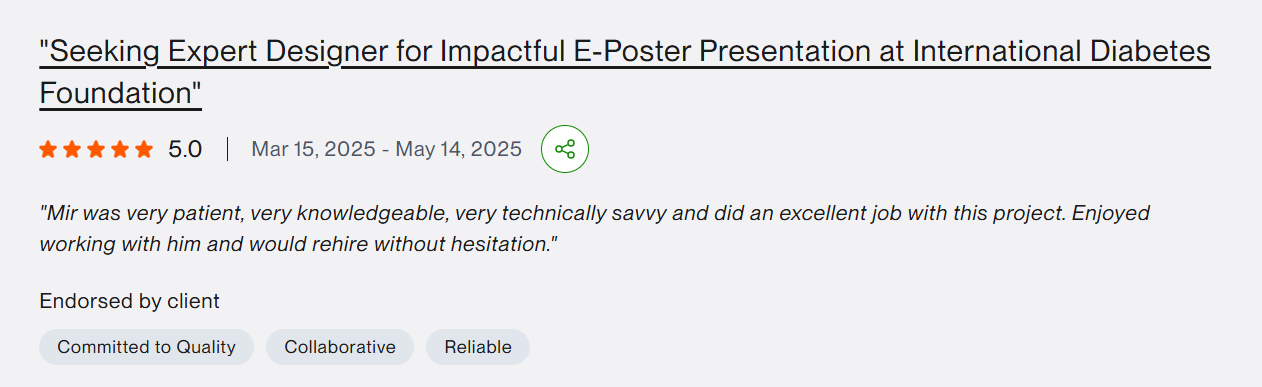Select the Collaborative endorsement tag
The image size is (1262, 387).
pos(340,347)
